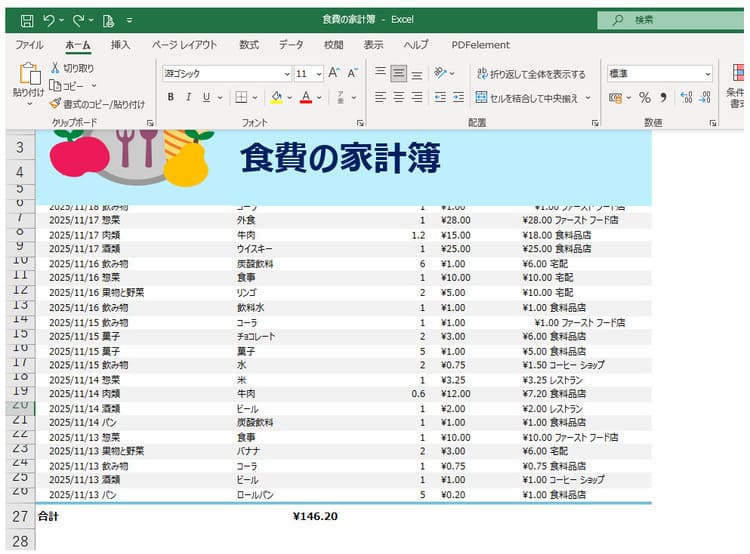Screen dimensions: 750x554
Task: Click コピー copy button
Action: (67, 86)
